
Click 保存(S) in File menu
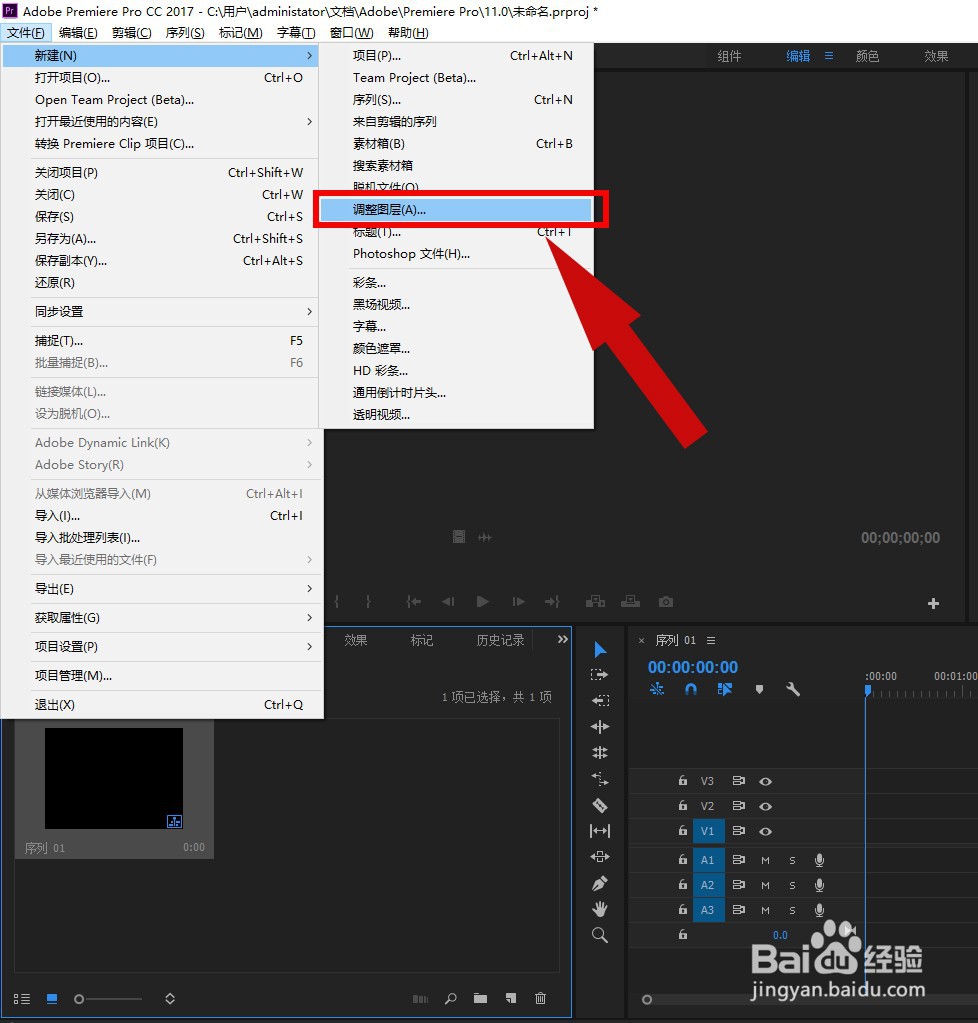pyautogui.click(x=161, y=217)
